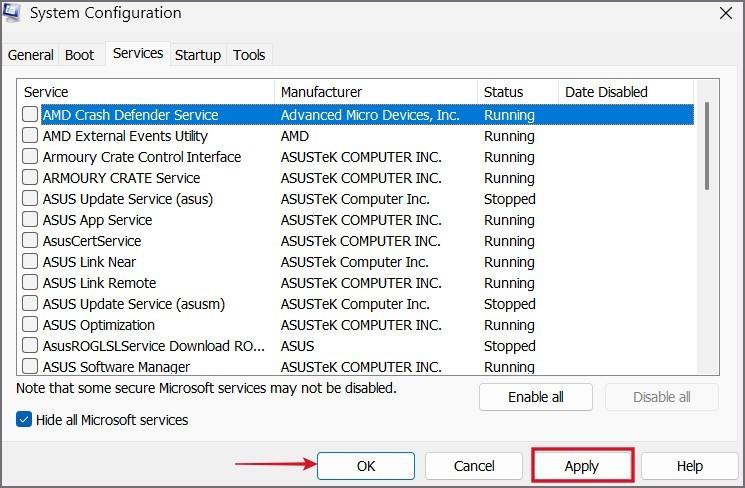Click the Enable all button
This screenshot has width=745, height=488.
click(x=535, y=397)
